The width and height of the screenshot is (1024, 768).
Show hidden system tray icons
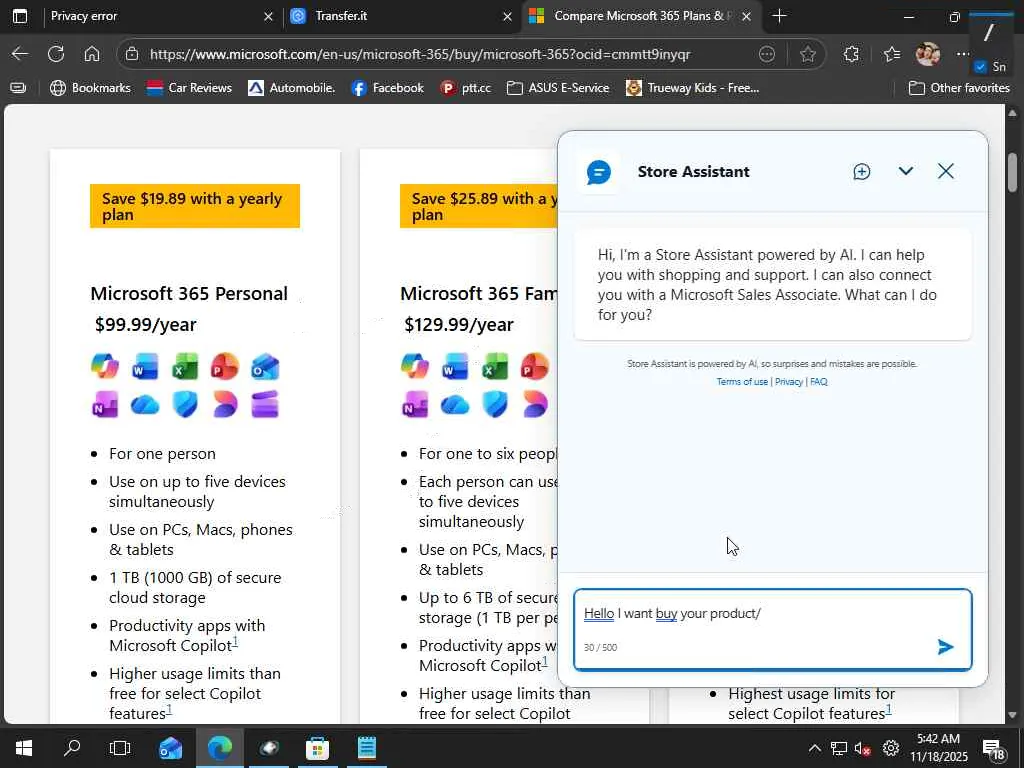[x=814, y=748]
